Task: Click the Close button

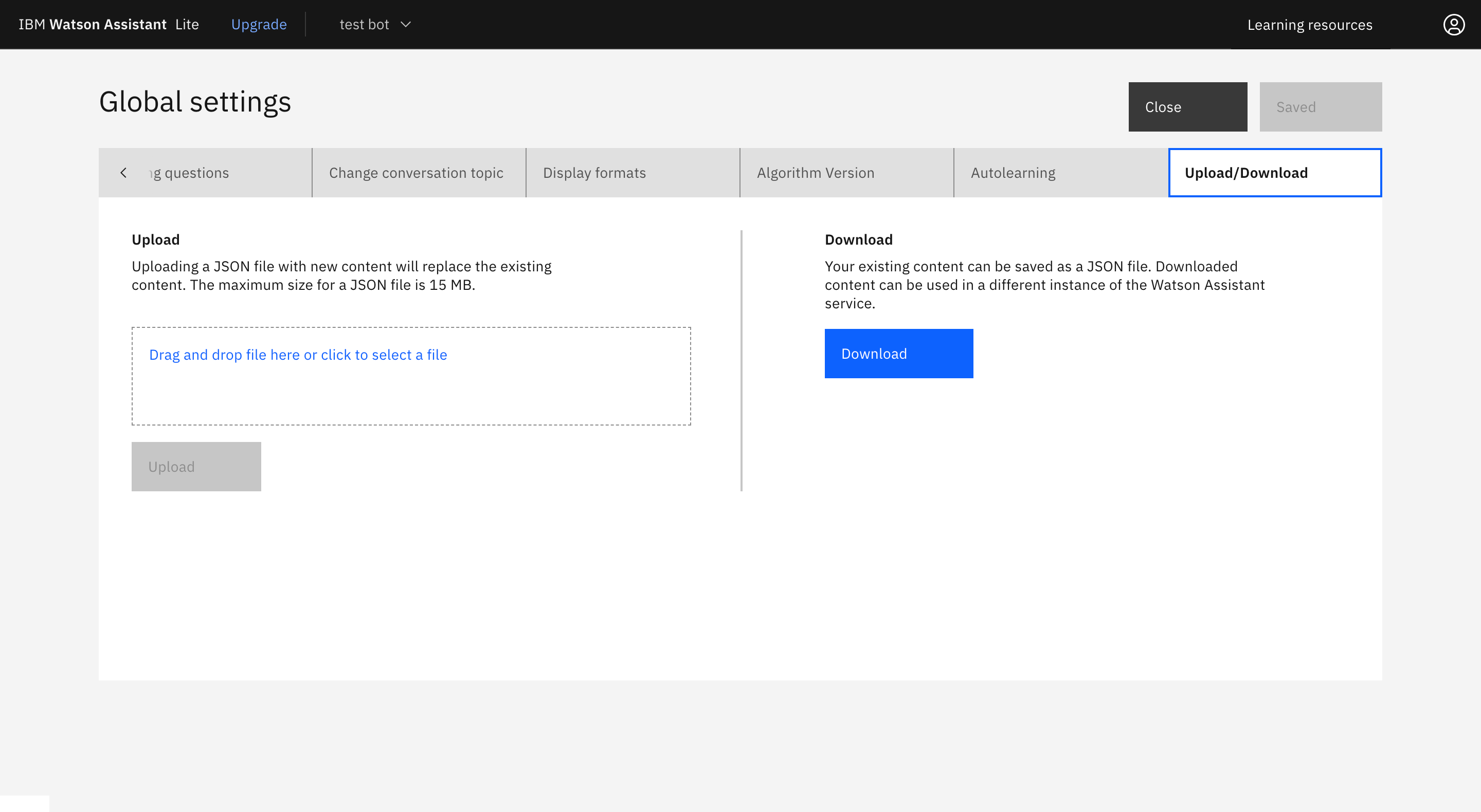Action: 1187,107
